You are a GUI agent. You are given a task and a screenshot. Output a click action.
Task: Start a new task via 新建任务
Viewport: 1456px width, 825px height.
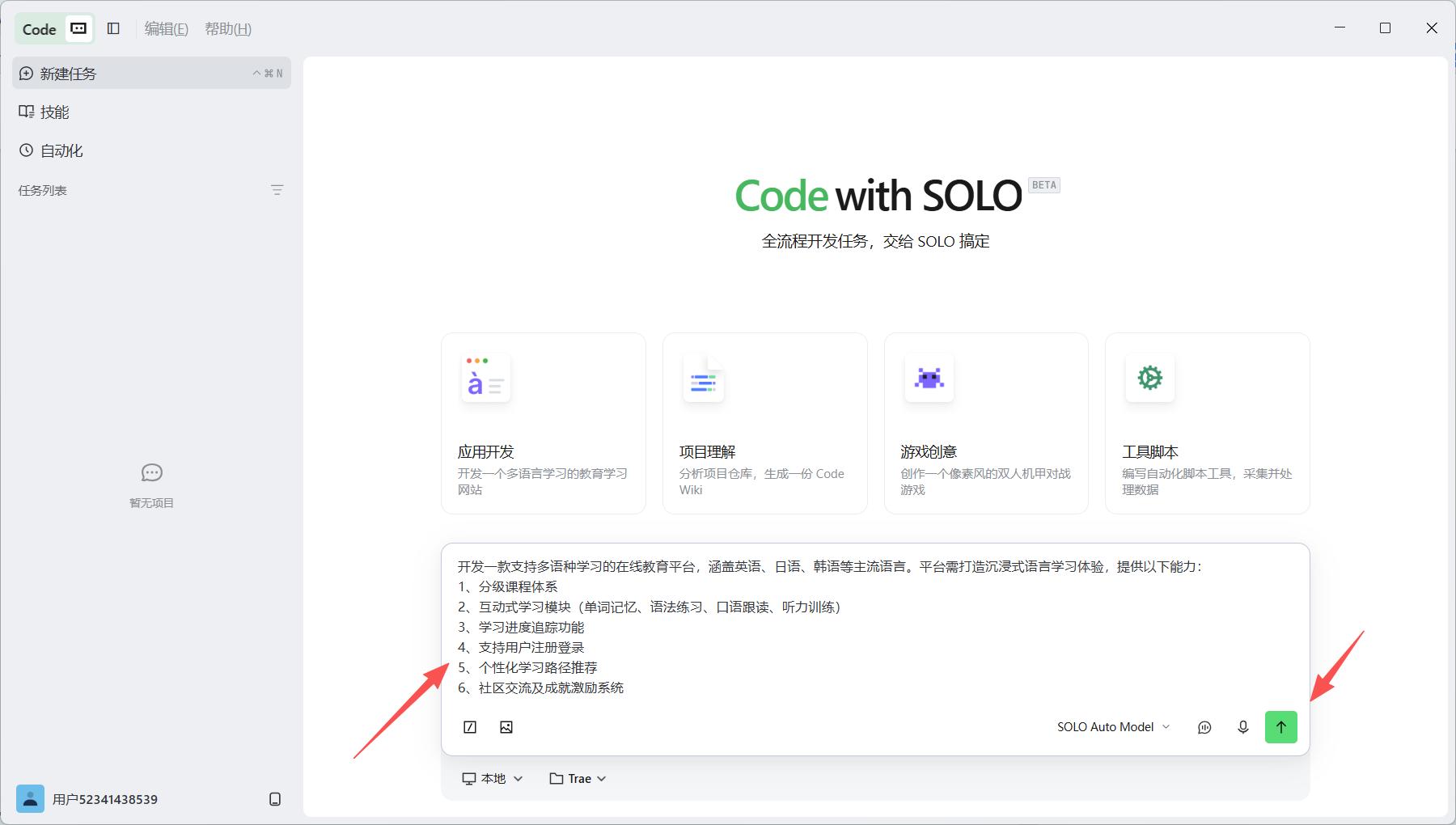151,73
